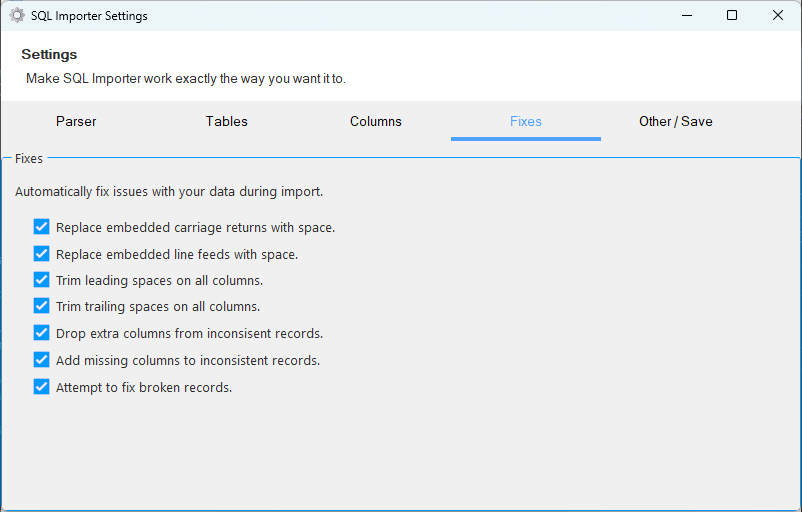802x512 pixels.
Task: Open the Parser tab
Action: (76, 121)
